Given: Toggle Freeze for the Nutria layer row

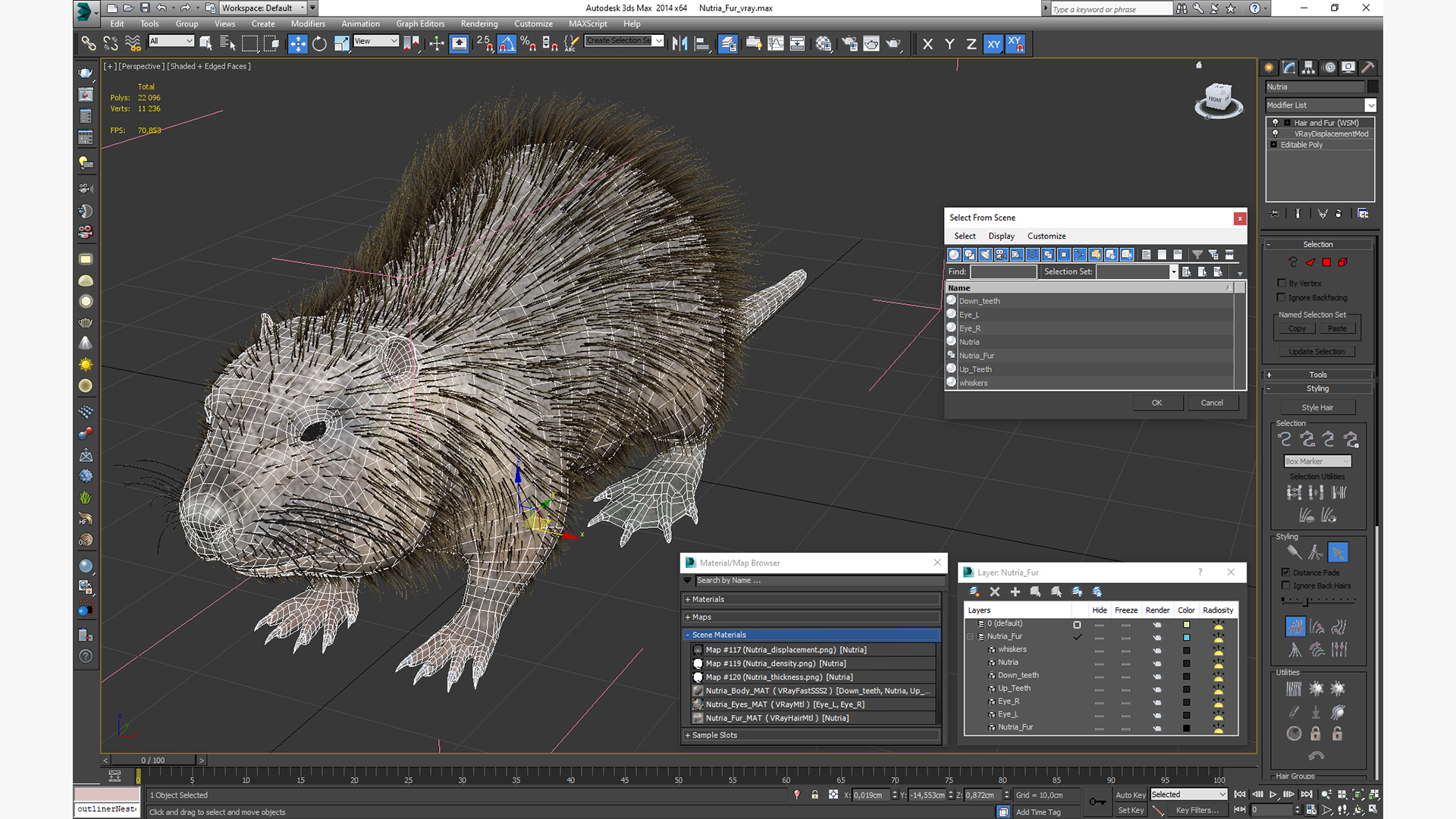Looking at the screenshot, I should point(1125,663).
